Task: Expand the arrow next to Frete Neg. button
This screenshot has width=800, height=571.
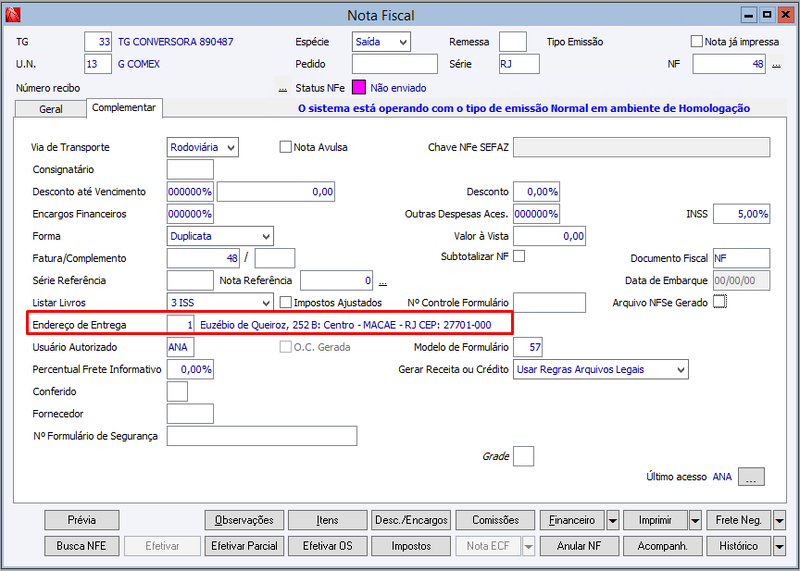Action: pyautogui.click(x=779, y=520)
